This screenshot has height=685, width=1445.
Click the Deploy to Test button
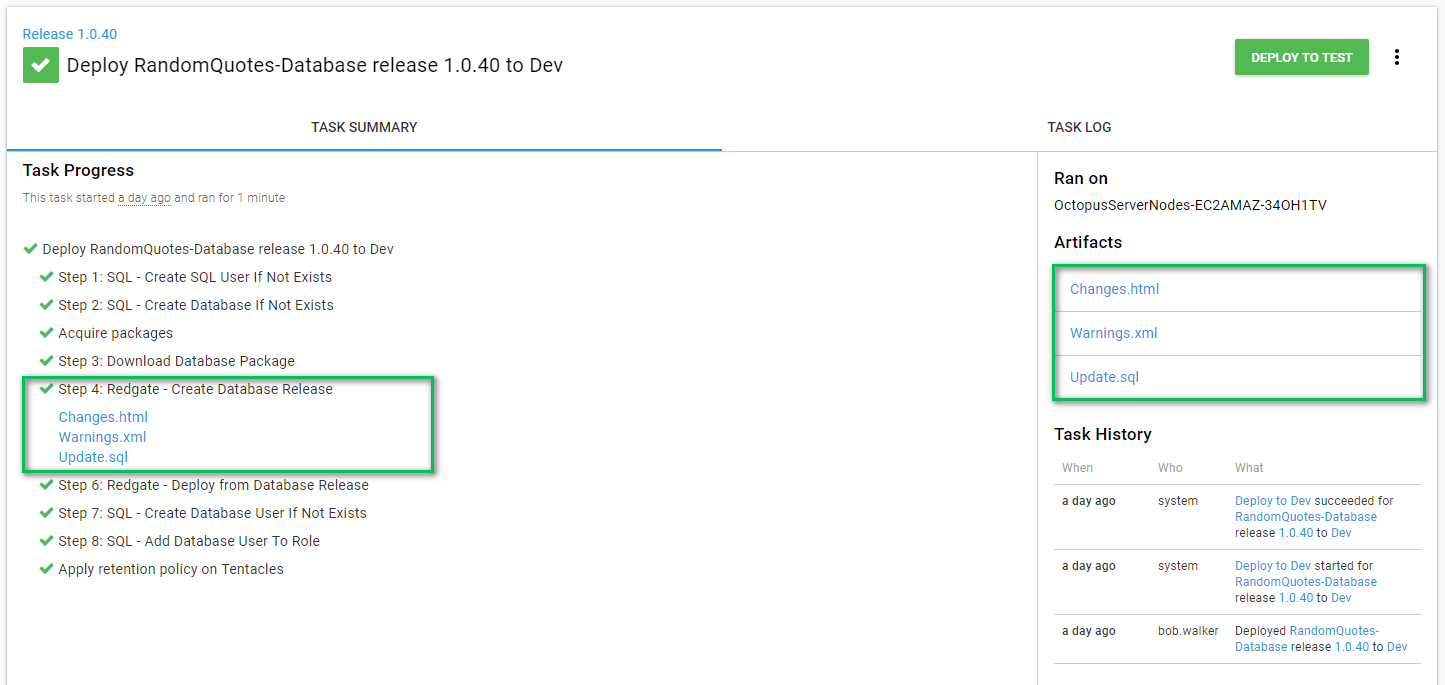tap(1302, 57)
